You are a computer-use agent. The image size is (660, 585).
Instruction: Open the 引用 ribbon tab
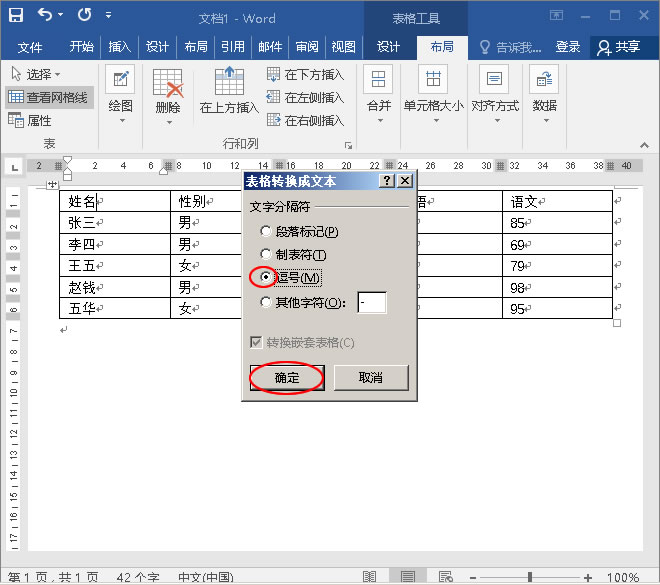pyautogui.click(x=233, y=47)
